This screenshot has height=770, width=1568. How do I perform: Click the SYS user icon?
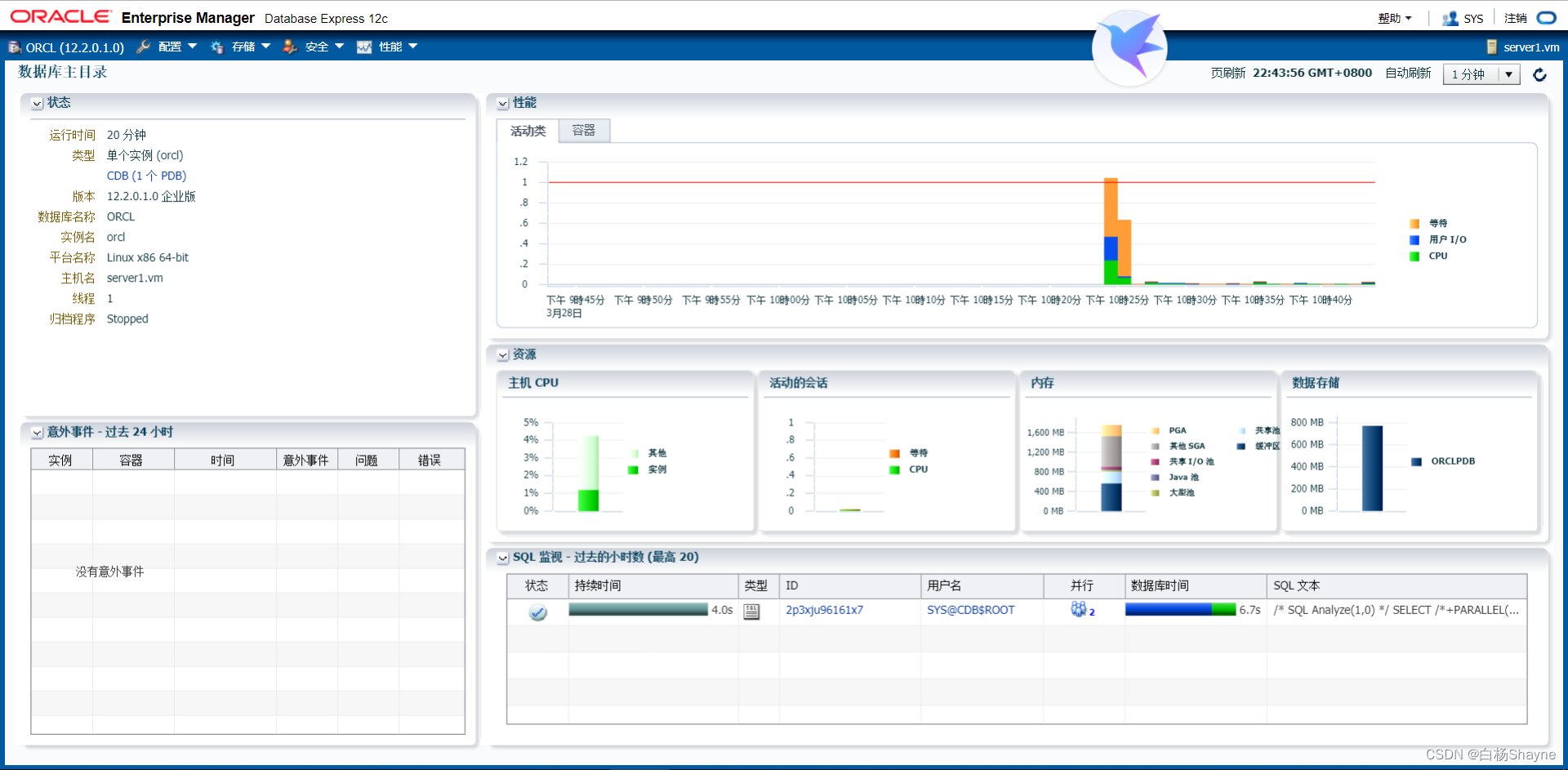[1450, 18]
